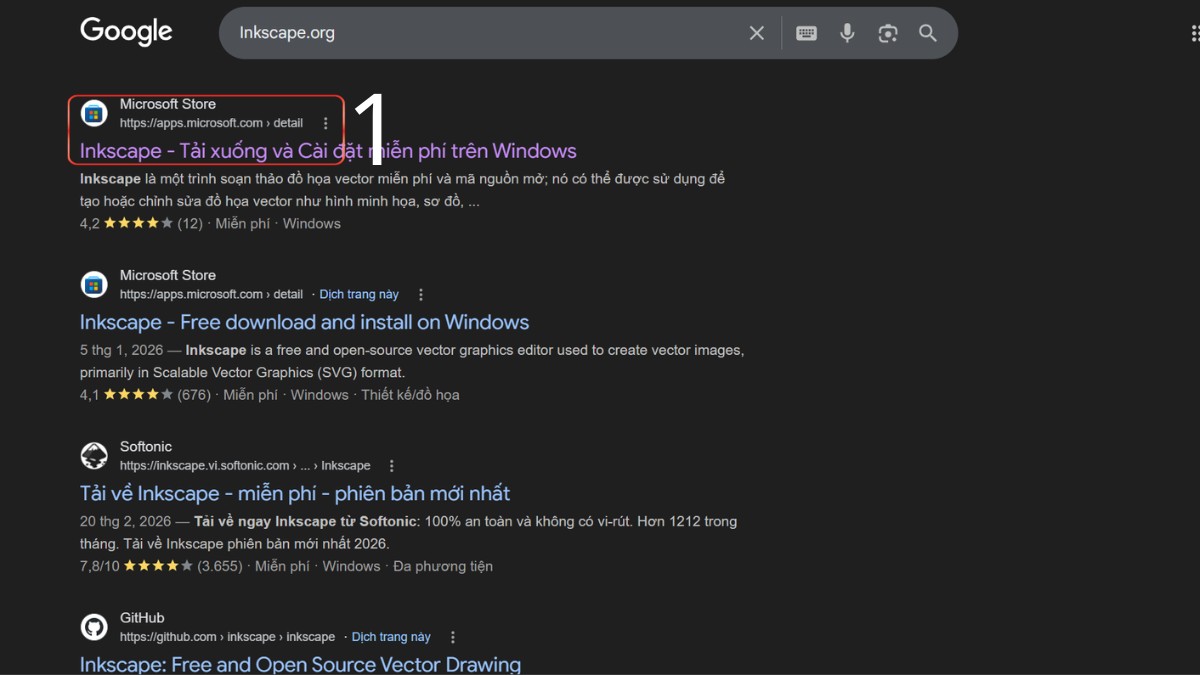Open the three-dot menu on first Microsoft Store result
The height and width of the screenshot is (675, 1200).
coord(325,122)
